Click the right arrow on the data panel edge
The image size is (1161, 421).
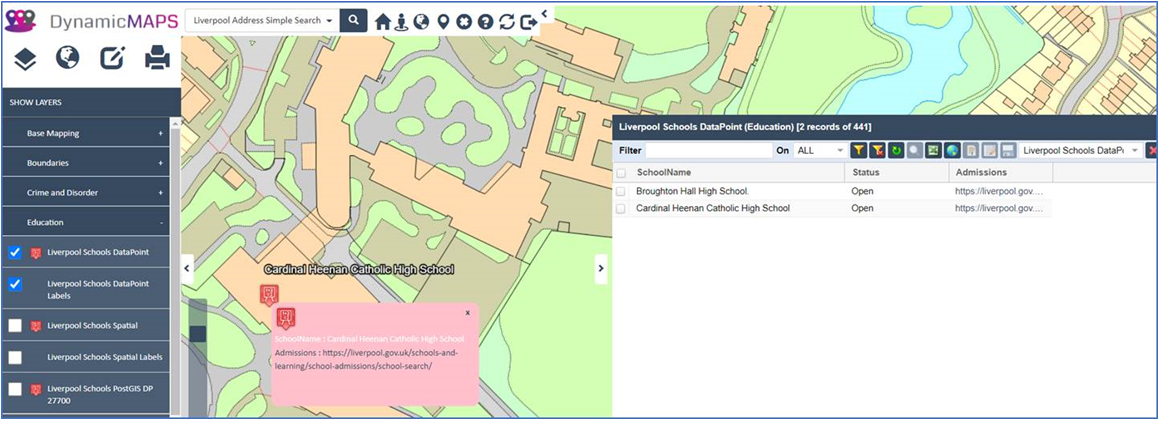[x=601, y=269]
